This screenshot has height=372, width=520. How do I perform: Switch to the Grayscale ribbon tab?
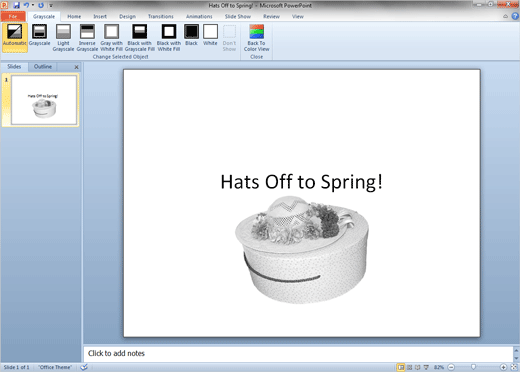[44, 16]
